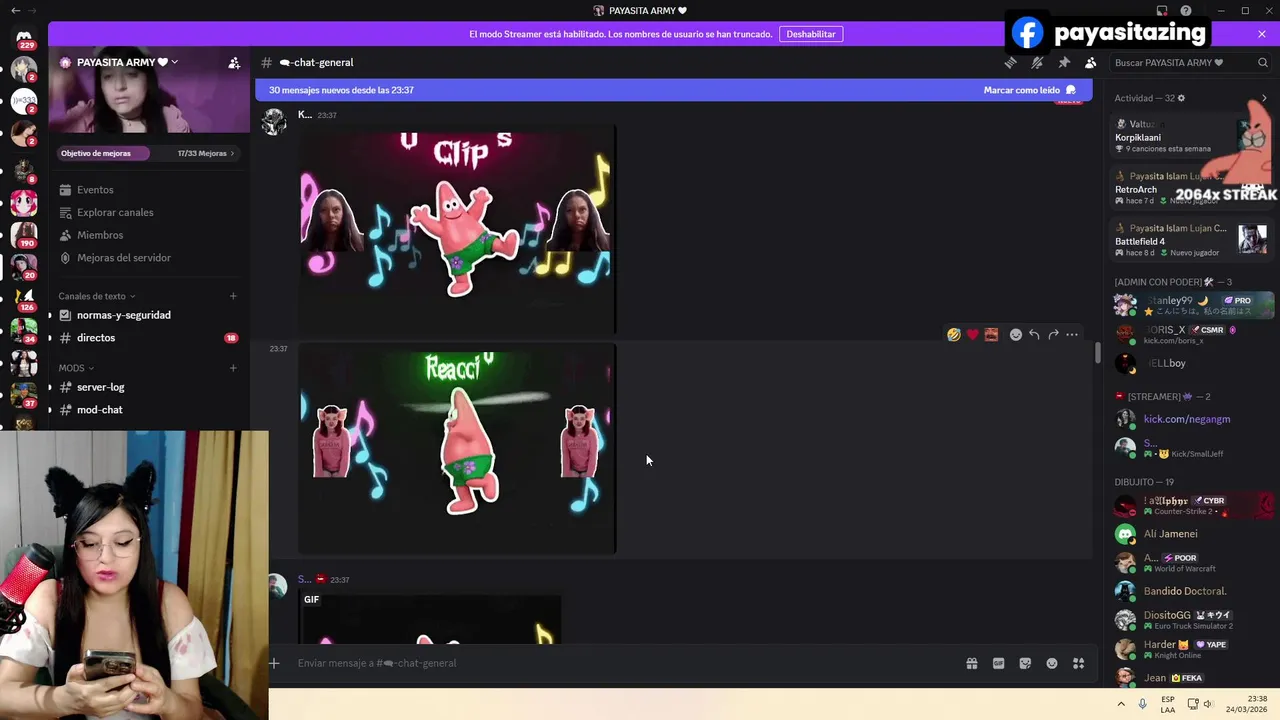Open the Korpiklaani activity card

(1192, 137)
